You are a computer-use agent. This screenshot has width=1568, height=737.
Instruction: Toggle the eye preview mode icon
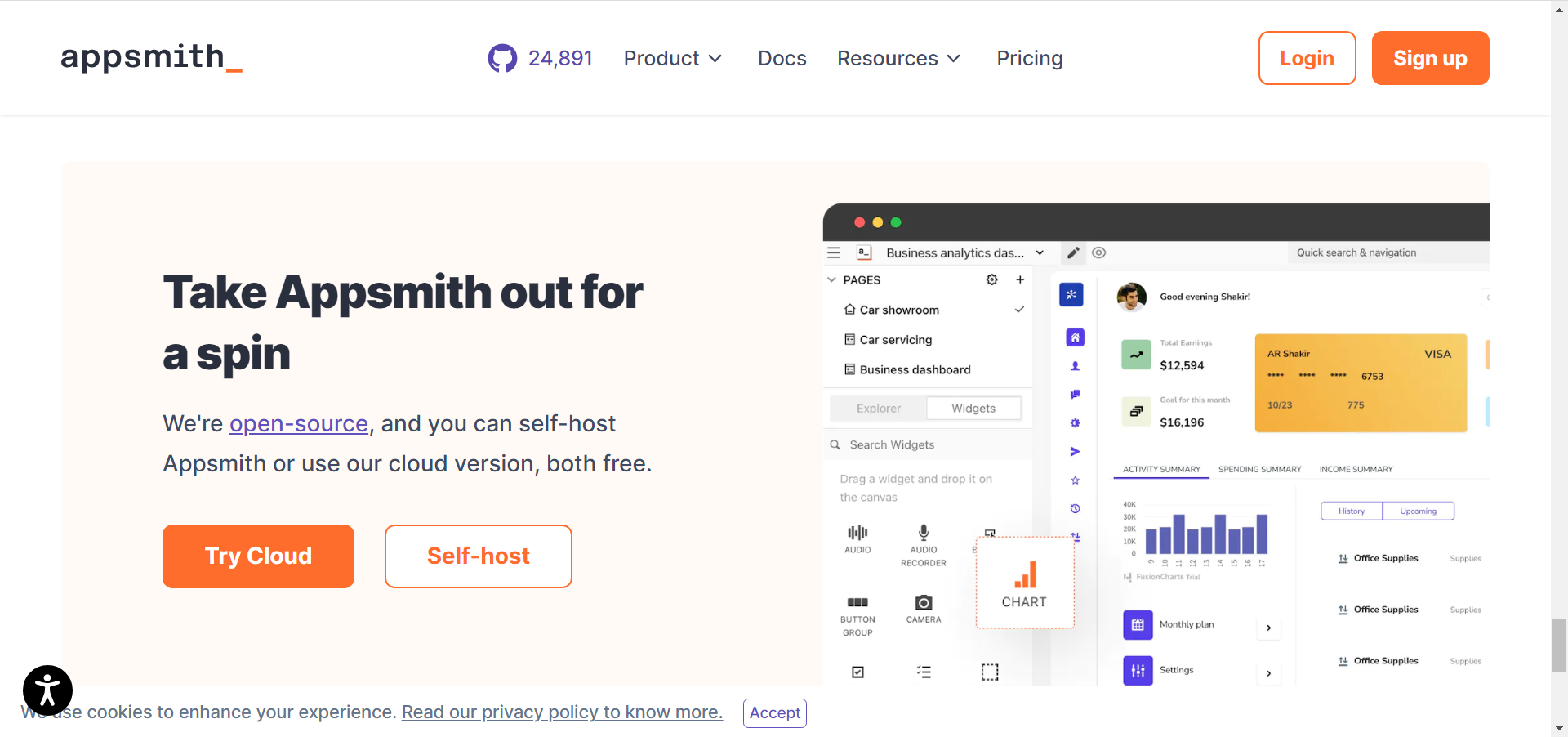coord(1099,253)
